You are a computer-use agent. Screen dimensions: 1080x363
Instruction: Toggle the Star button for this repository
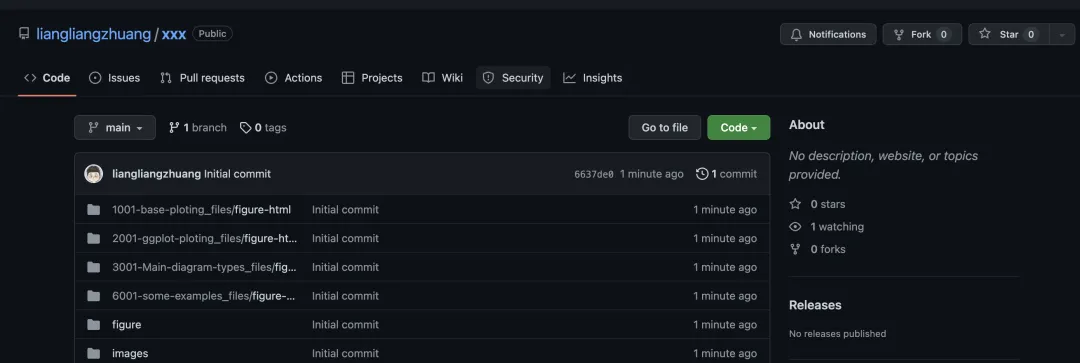tap(1008, 34)
